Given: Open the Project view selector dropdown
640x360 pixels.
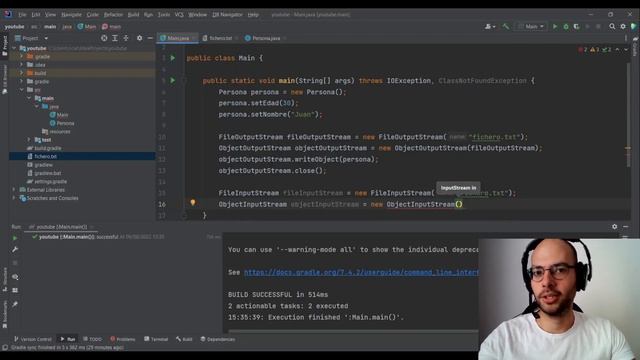Looking at the screenshot, I should point(31,38).
